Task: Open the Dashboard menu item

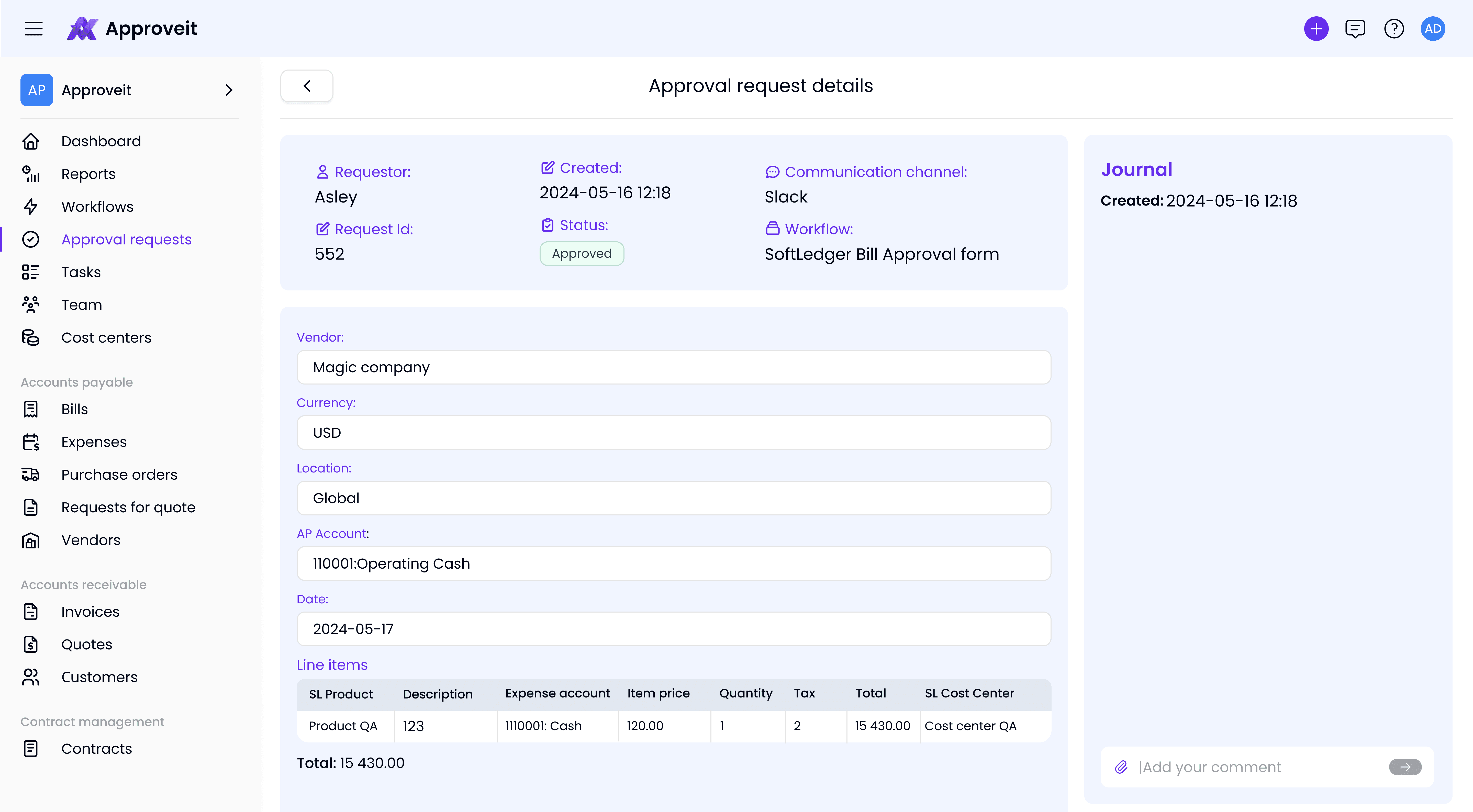Action: (x=101, y=141)
